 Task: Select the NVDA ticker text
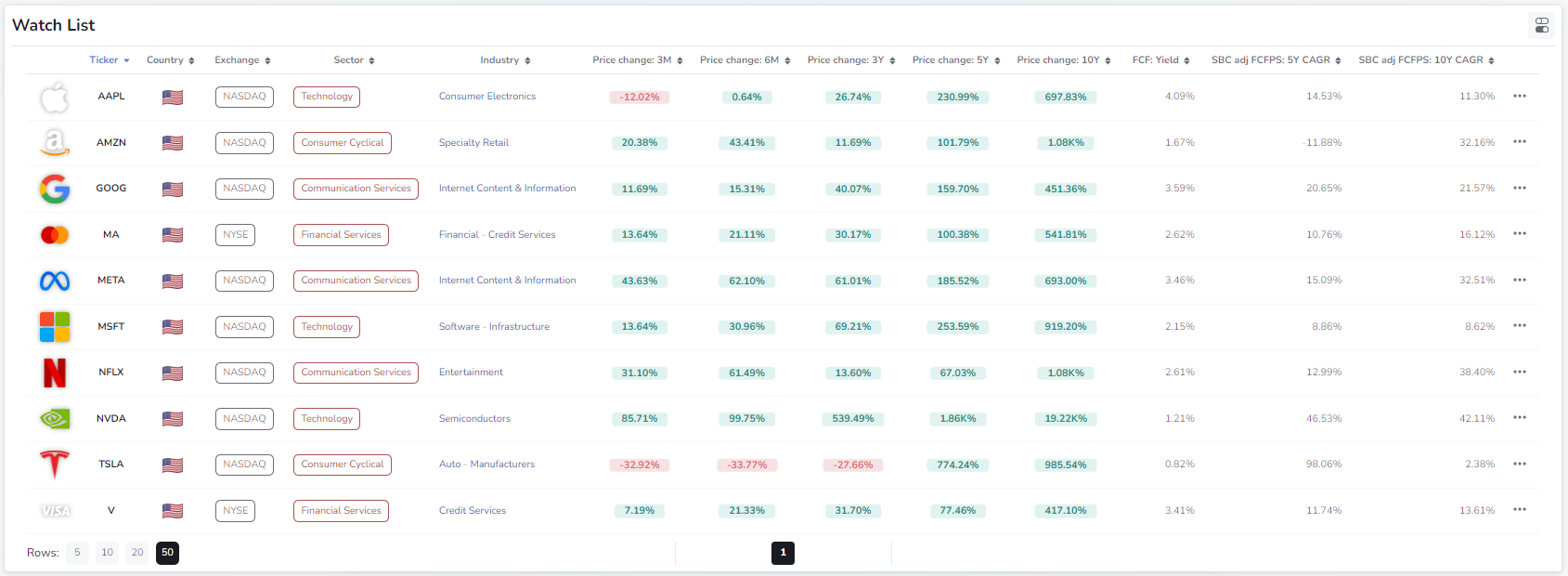pyautogui.click(x=111, y=419)
